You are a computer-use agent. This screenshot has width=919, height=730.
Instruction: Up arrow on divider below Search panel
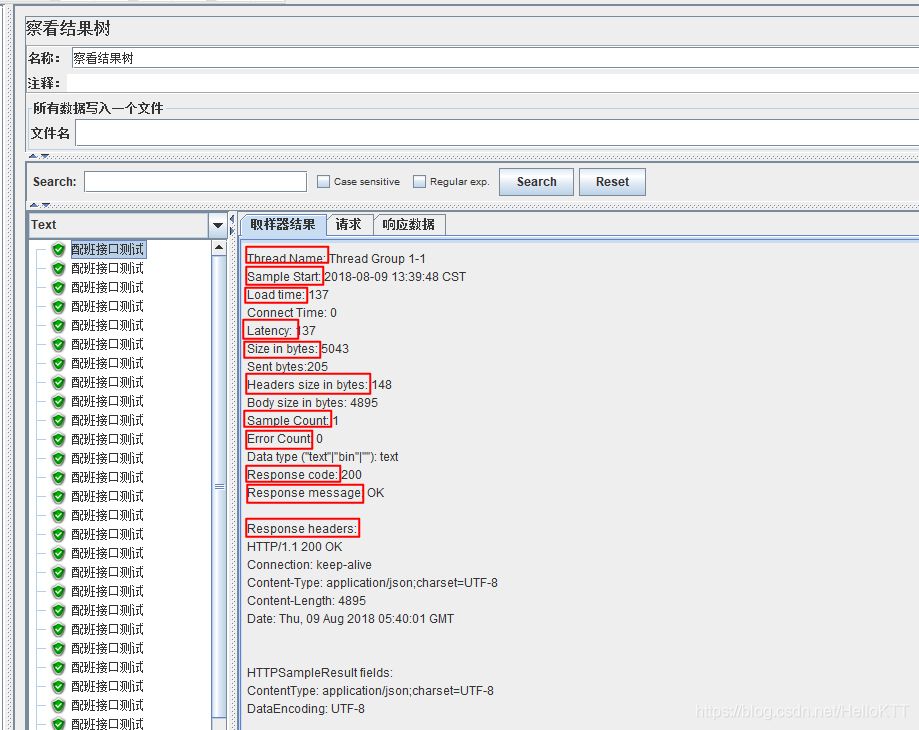click(33, 205)
